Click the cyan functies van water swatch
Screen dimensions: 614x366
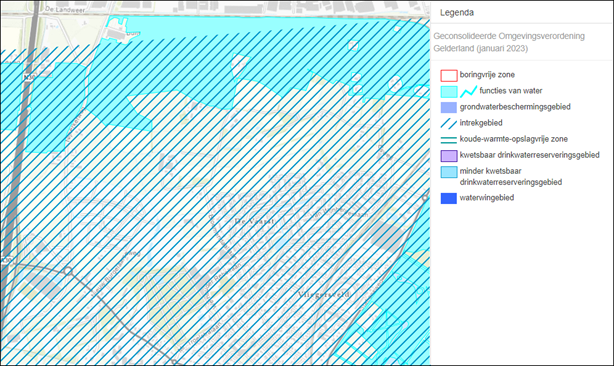click(449, 92)
